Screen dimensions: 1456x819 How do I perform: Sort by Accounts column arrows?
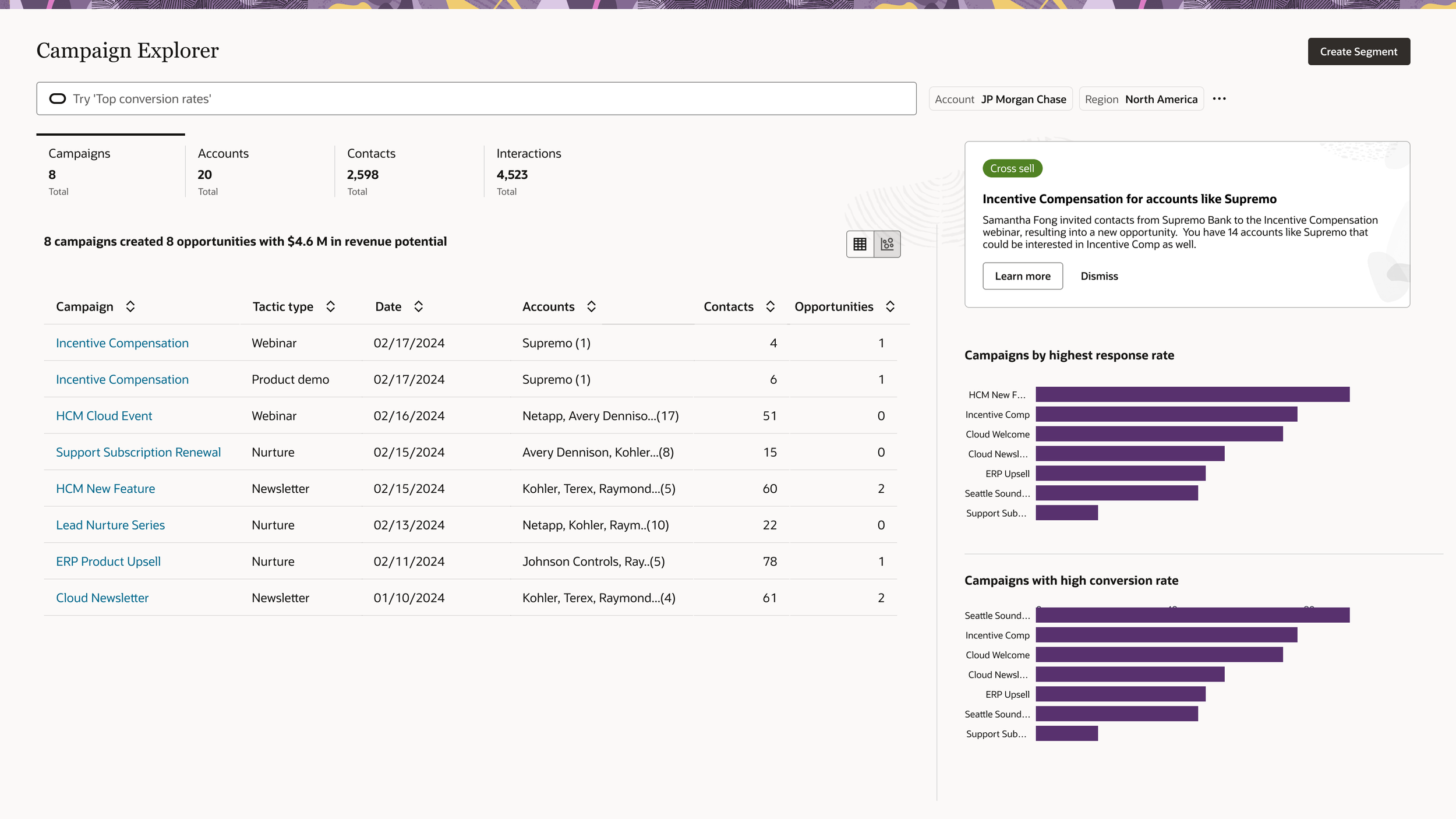pos(591,306)
